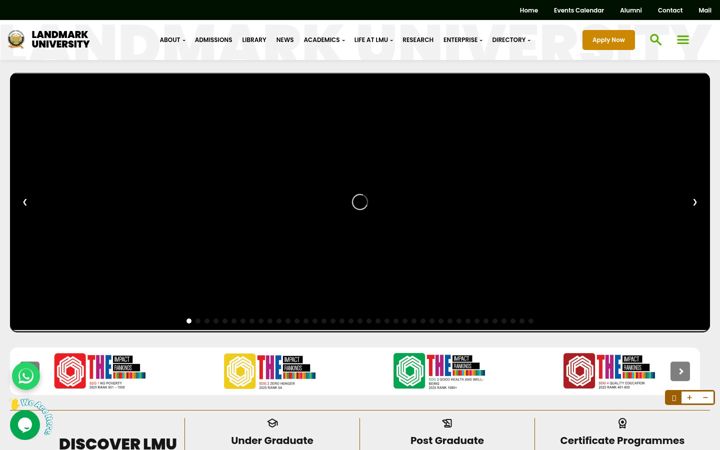Click the Under Graduate graduation cap icon
Screen dimensions: 720x450
272,423
